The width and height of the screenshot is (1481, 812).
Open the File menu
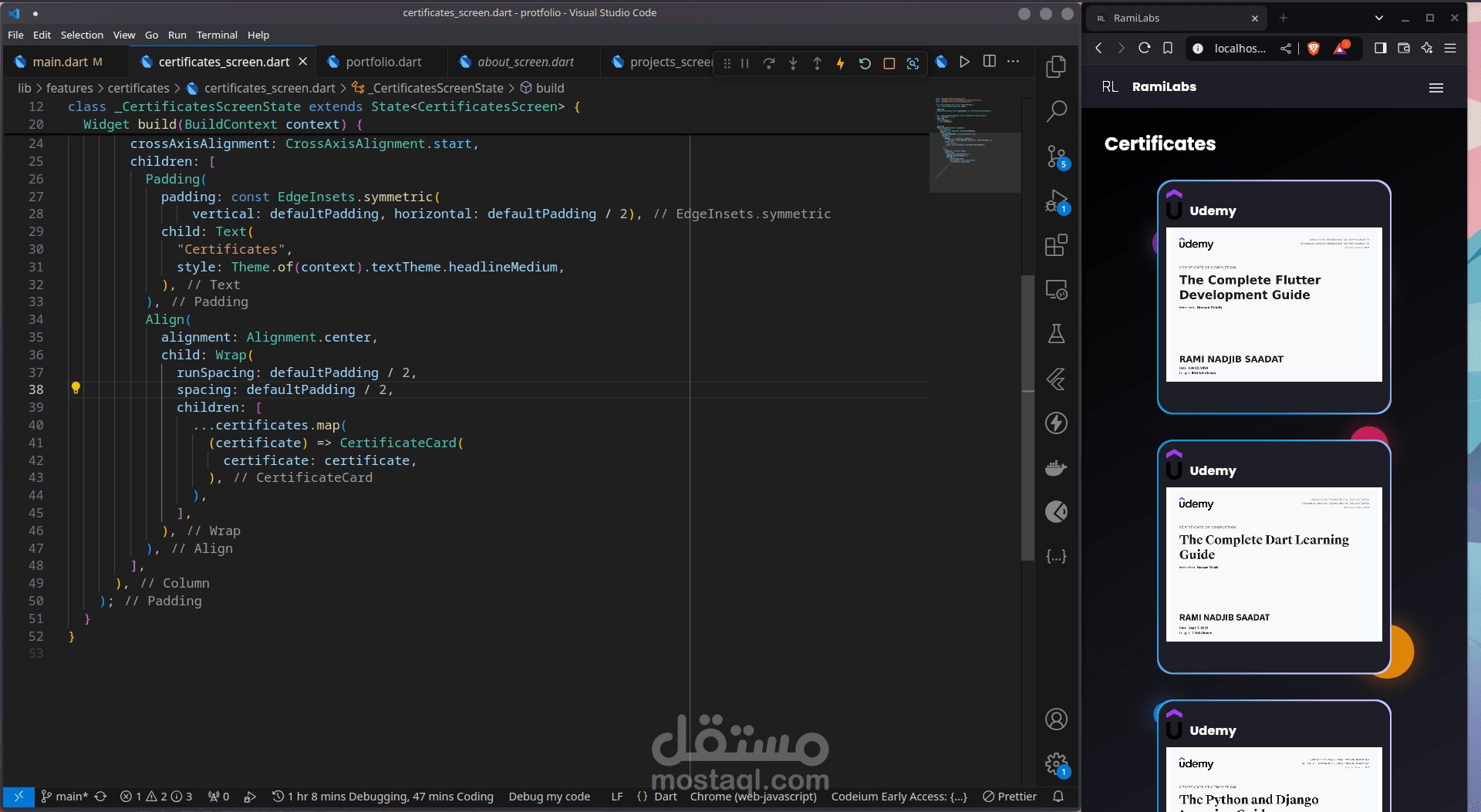click(x=15, y=35)
